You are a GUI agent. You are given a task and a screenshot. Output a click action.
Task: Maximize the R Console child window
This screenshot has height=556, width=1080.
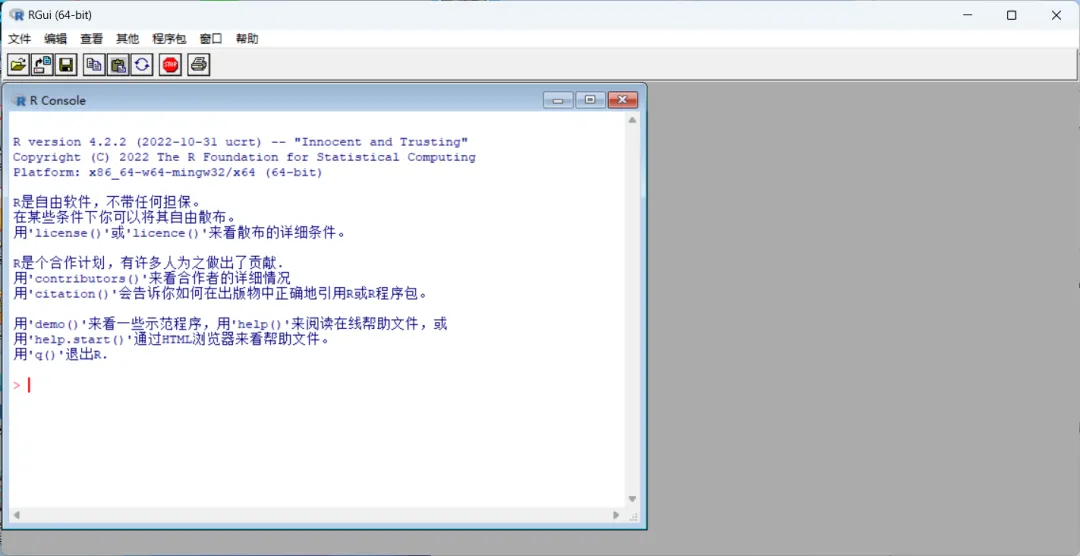(590, 100)
